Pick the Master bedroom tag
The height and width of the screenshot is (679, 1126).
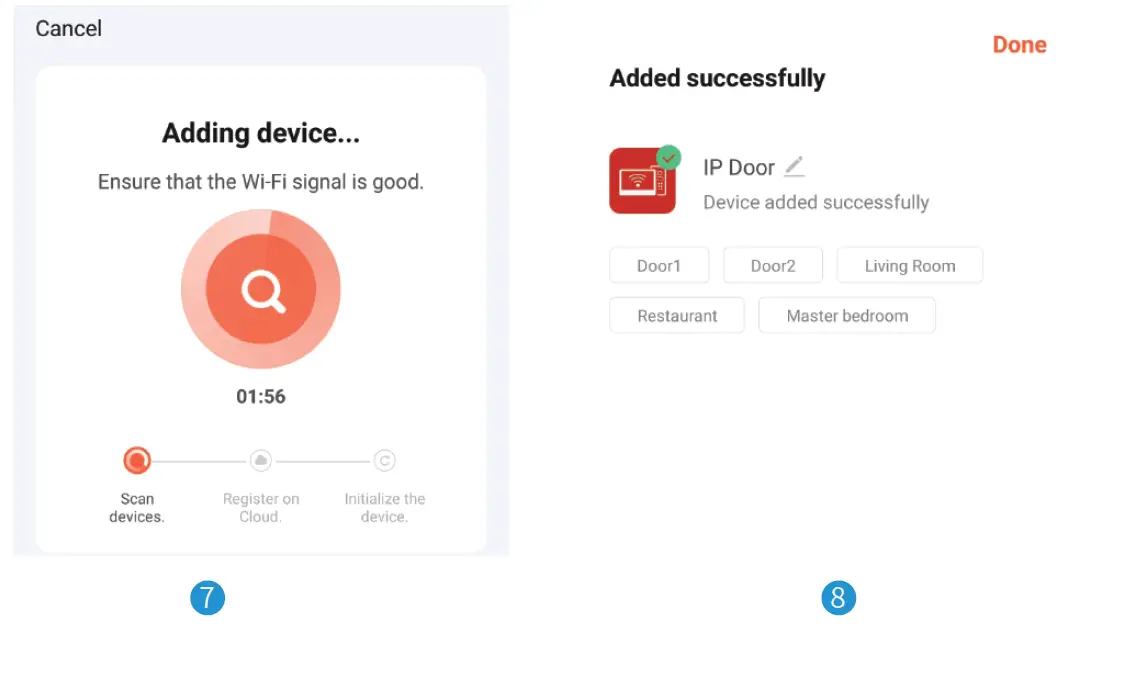(x=847, y=316)
